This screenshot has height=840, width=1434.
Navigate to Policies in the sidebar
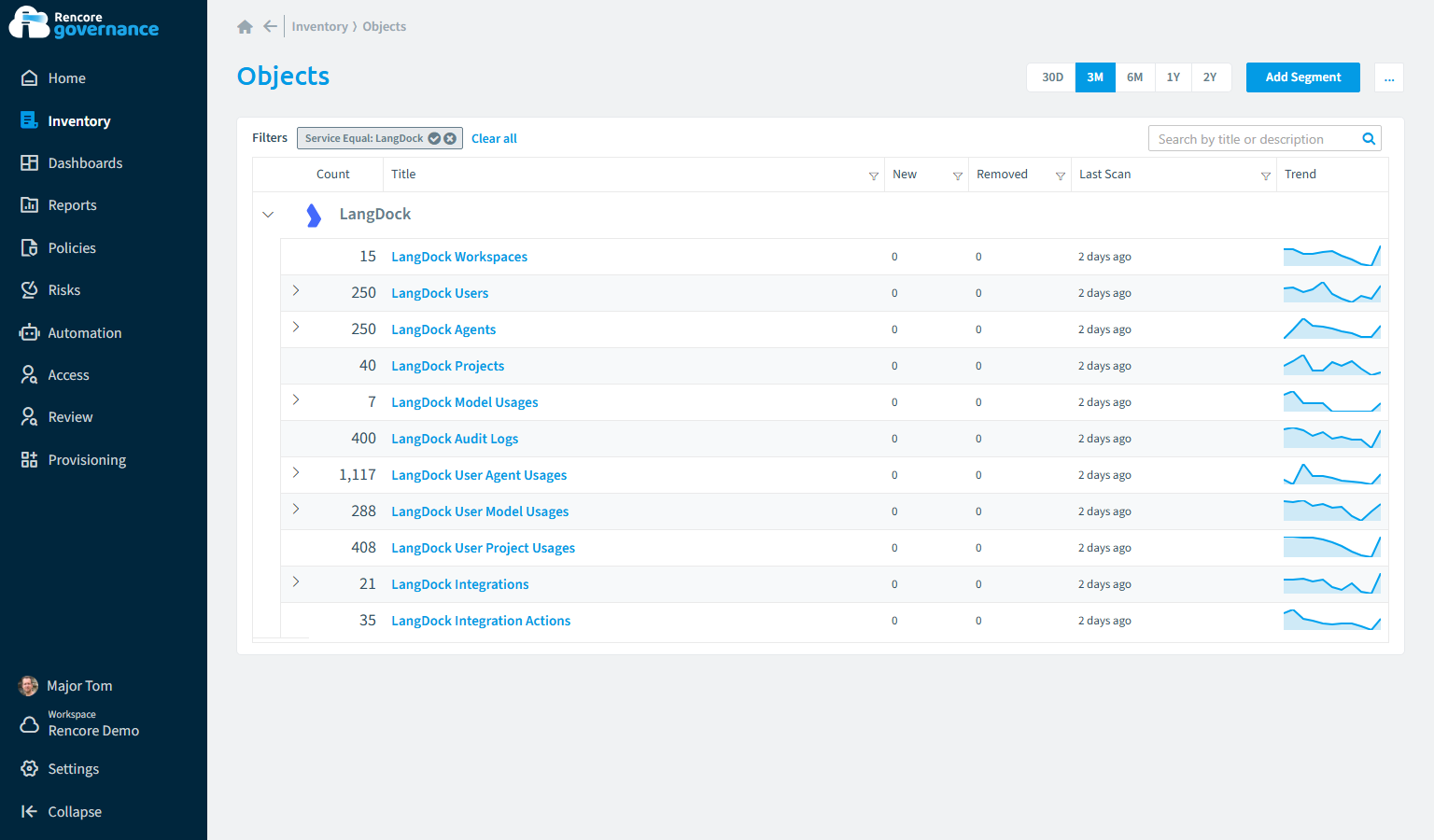72,248
